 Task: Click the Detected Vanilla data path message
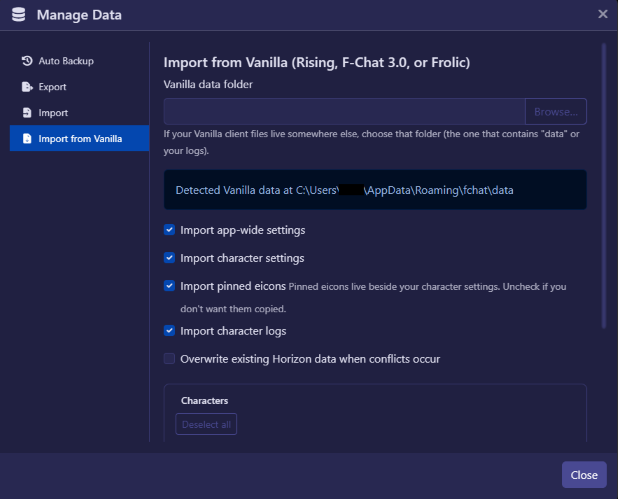[375, 190]
